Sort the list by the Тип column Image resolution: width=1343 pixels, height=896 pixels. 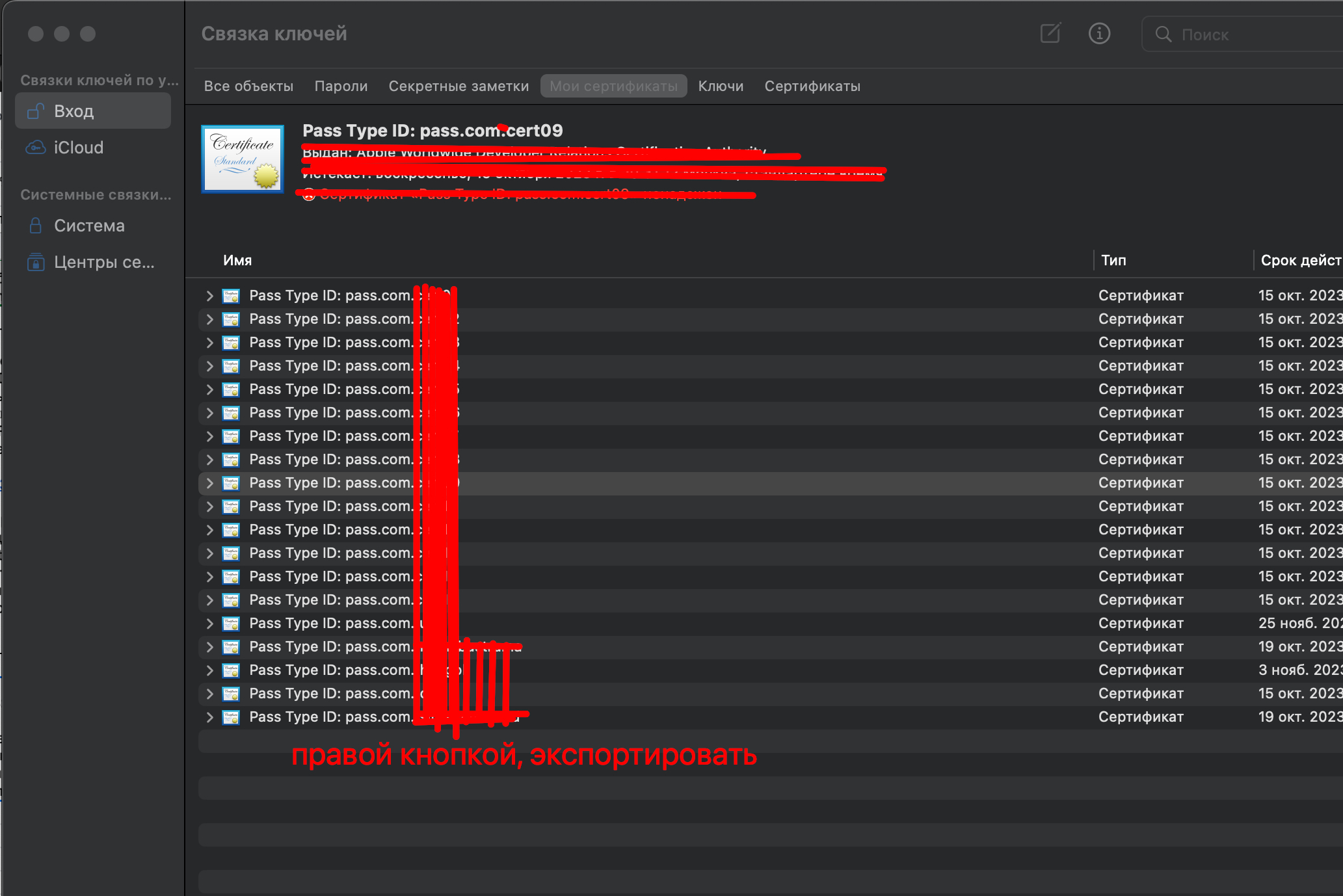click(x=1113, y=261)
